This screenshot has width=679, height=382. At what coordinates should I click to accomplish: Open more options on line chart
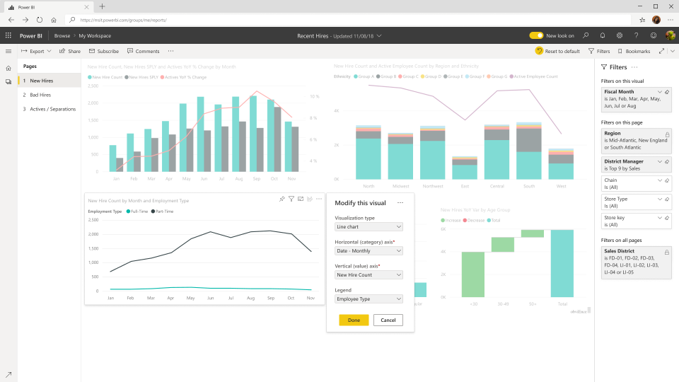coord(319,199)
